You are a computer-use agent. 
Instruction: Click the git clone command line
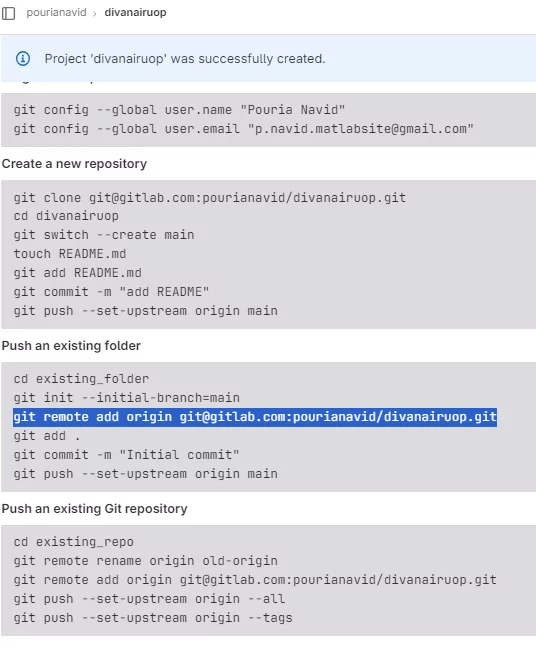[x=210, y=198]
